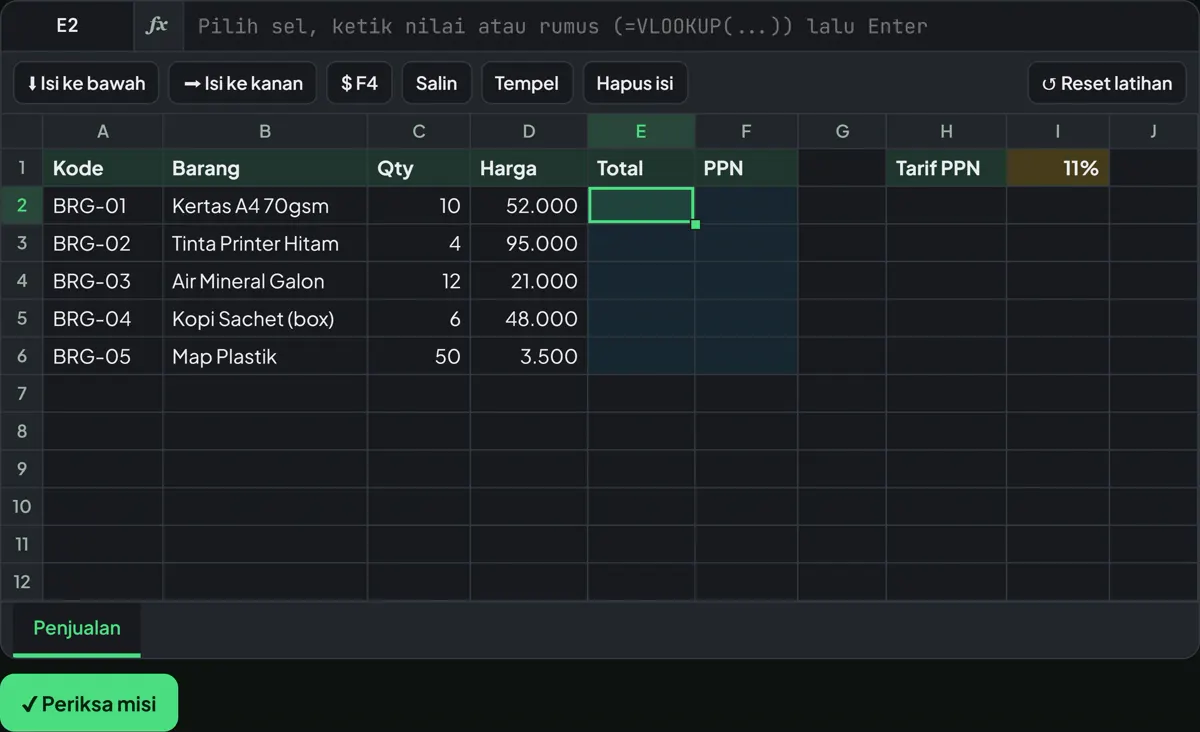
Task: Select the Total header cell
Action: point(641,168)
